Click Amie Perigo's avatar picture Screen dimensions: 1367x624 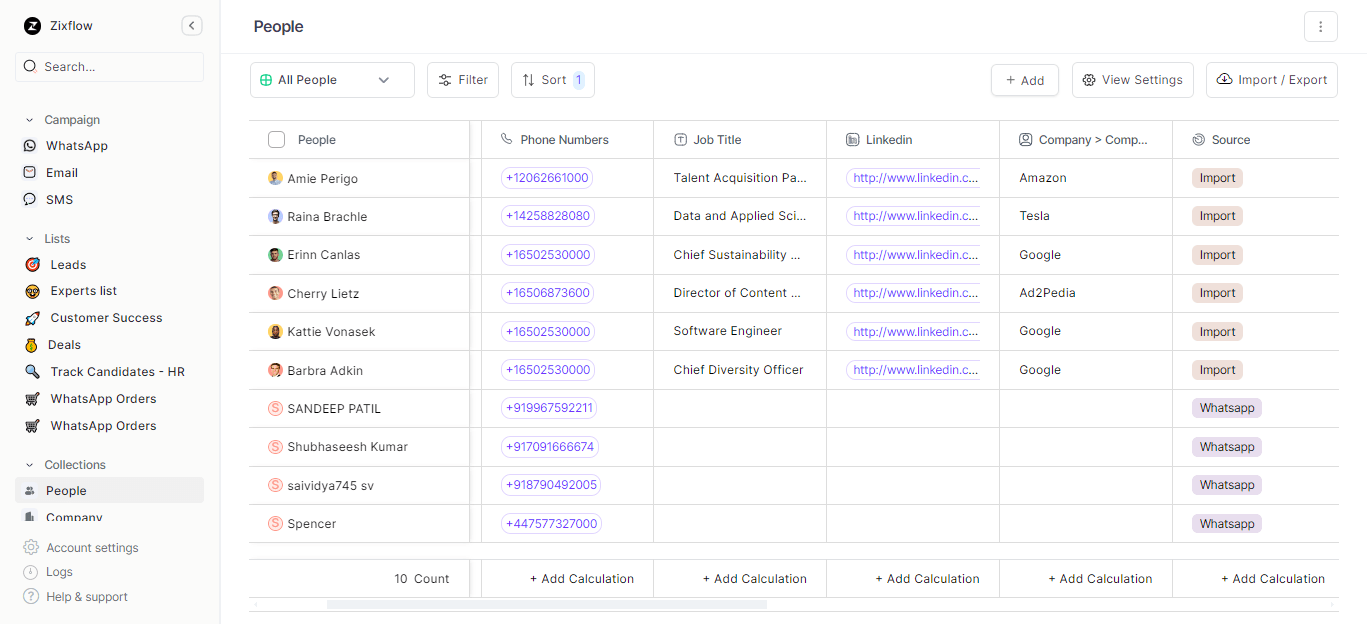[x=275, y=178]
